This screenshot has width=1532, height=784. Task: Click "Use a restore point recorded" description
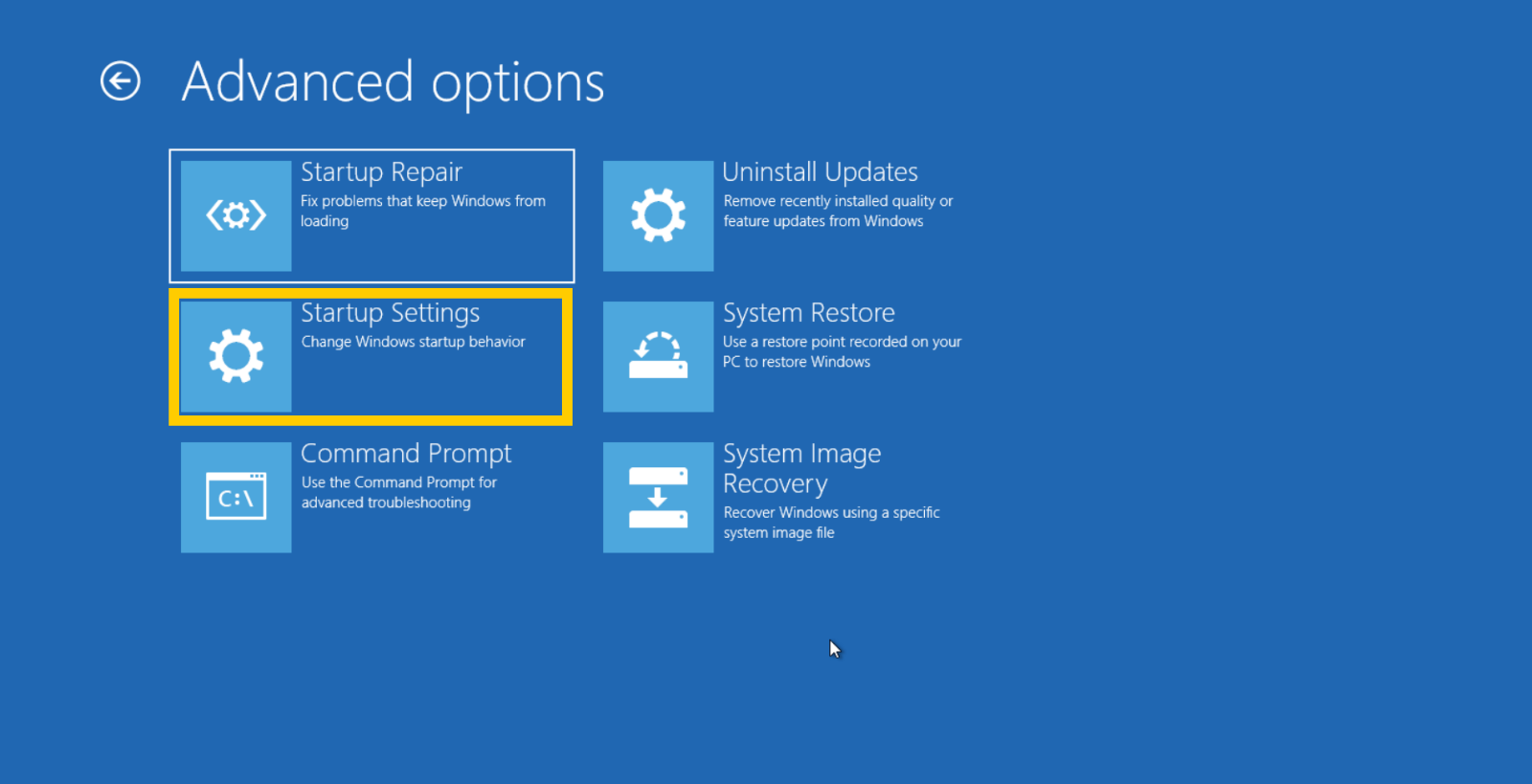[x=842, y=351]
